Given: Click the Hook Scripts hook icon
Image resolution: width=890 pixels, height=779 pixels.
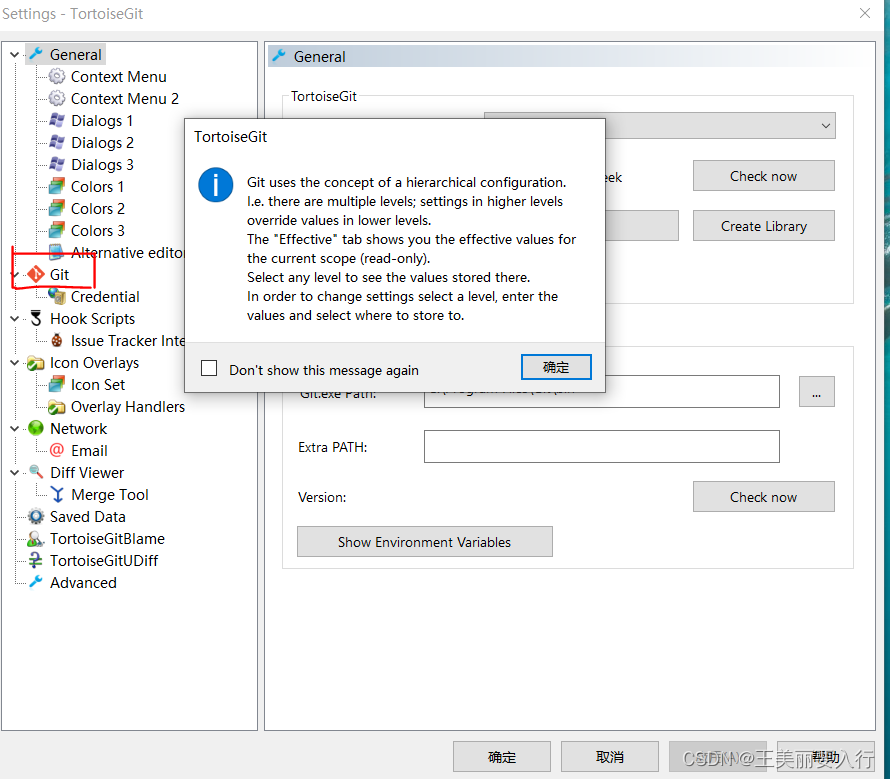Looking at the screenshot, I should click(x=36, y=319).
